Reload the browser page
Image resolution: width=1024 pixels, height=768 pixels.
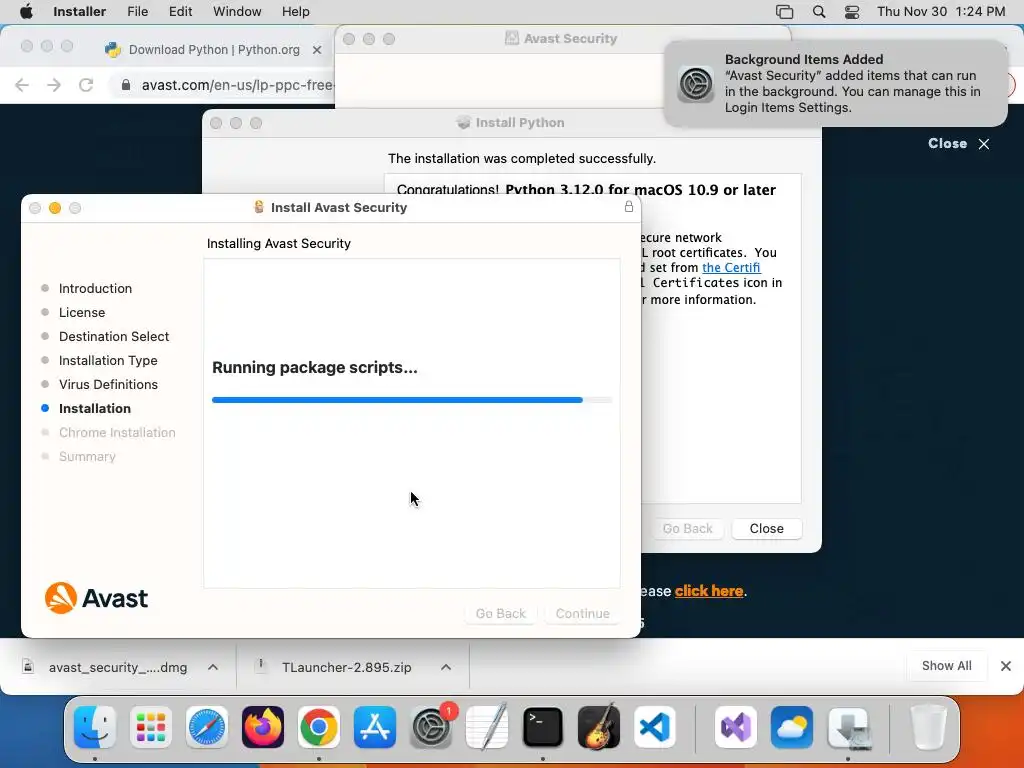86,85
